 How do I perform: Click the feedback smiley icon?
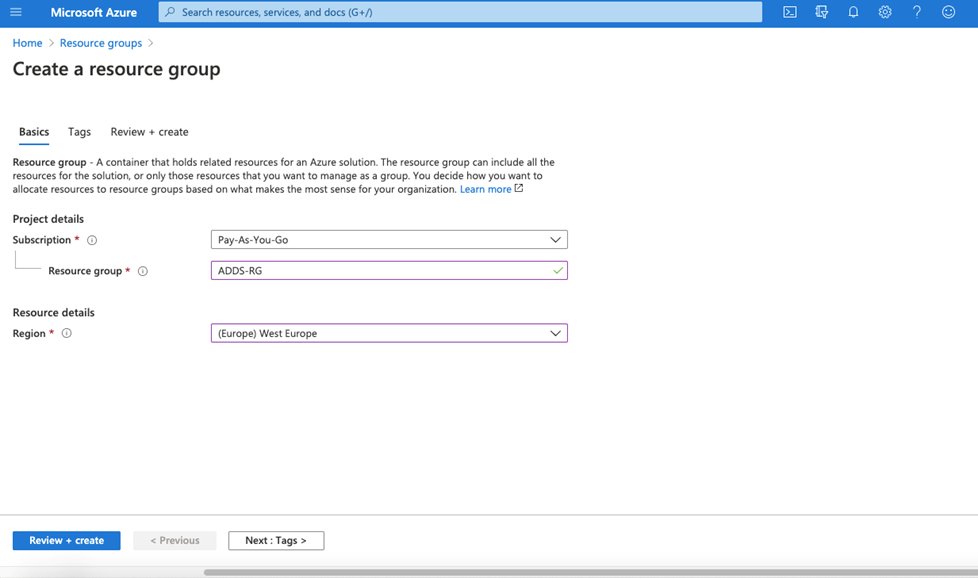tap(949, 12)
